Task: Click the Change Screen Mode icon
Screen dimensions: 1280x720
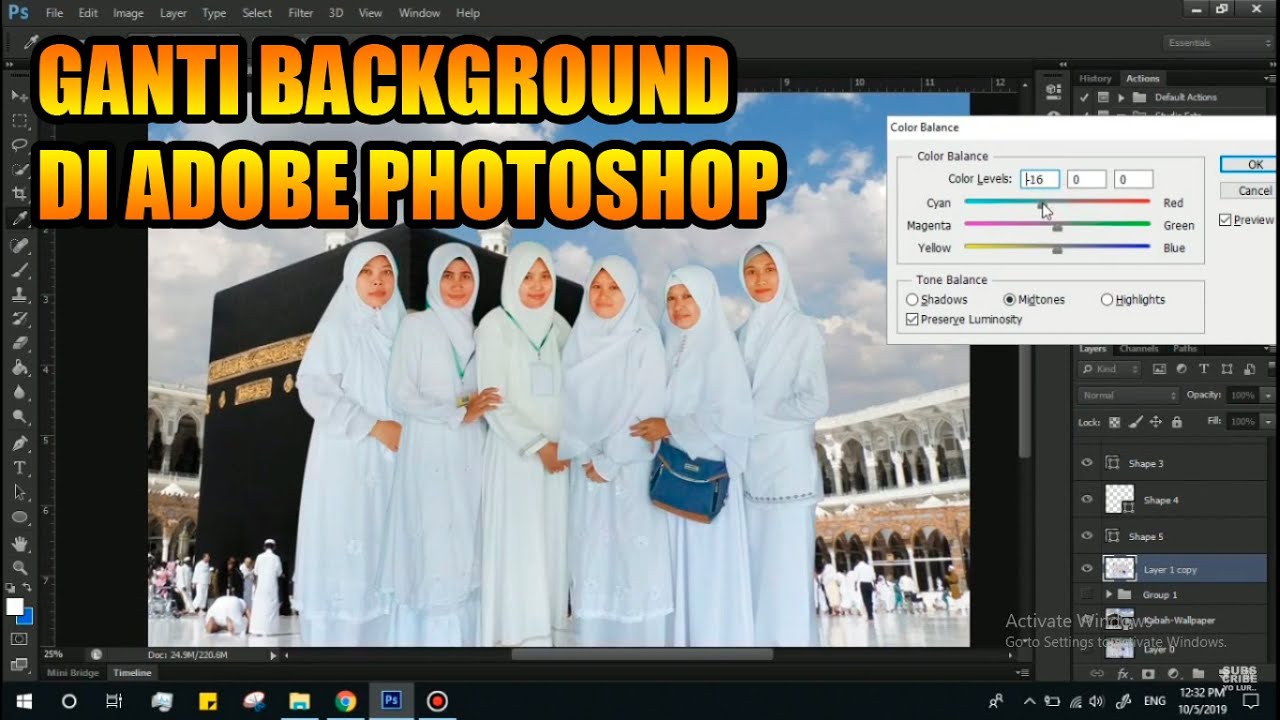Action: coord(19,663)
